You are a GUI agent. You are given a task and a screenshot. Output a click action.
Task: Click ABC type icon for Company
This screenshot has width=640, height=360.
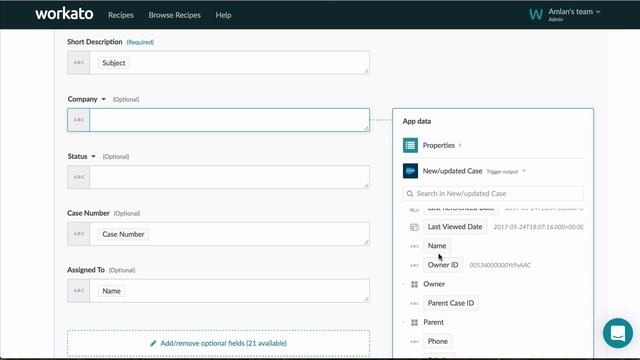point(79,120)
